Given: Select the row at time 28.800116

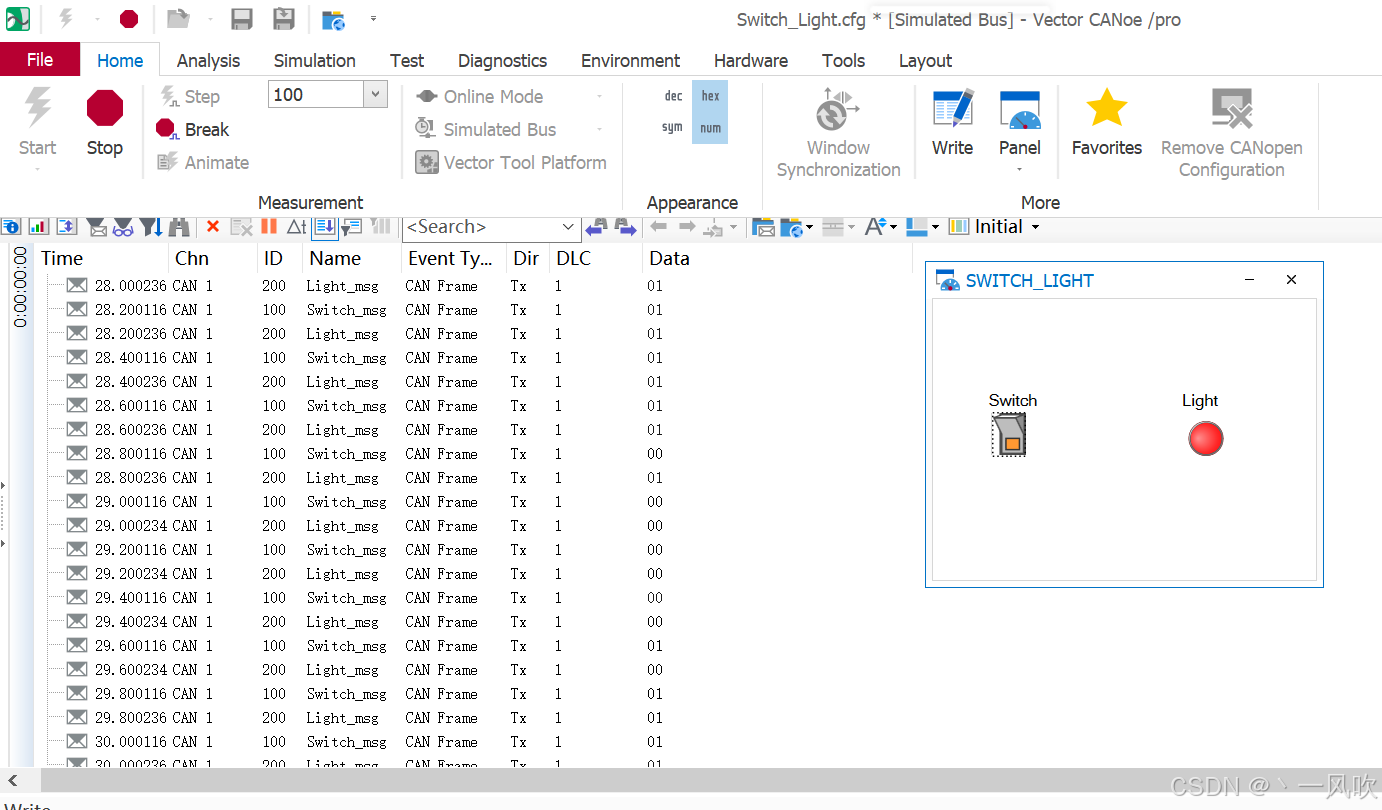Looking at the screenshot, I should pos(475,454).
